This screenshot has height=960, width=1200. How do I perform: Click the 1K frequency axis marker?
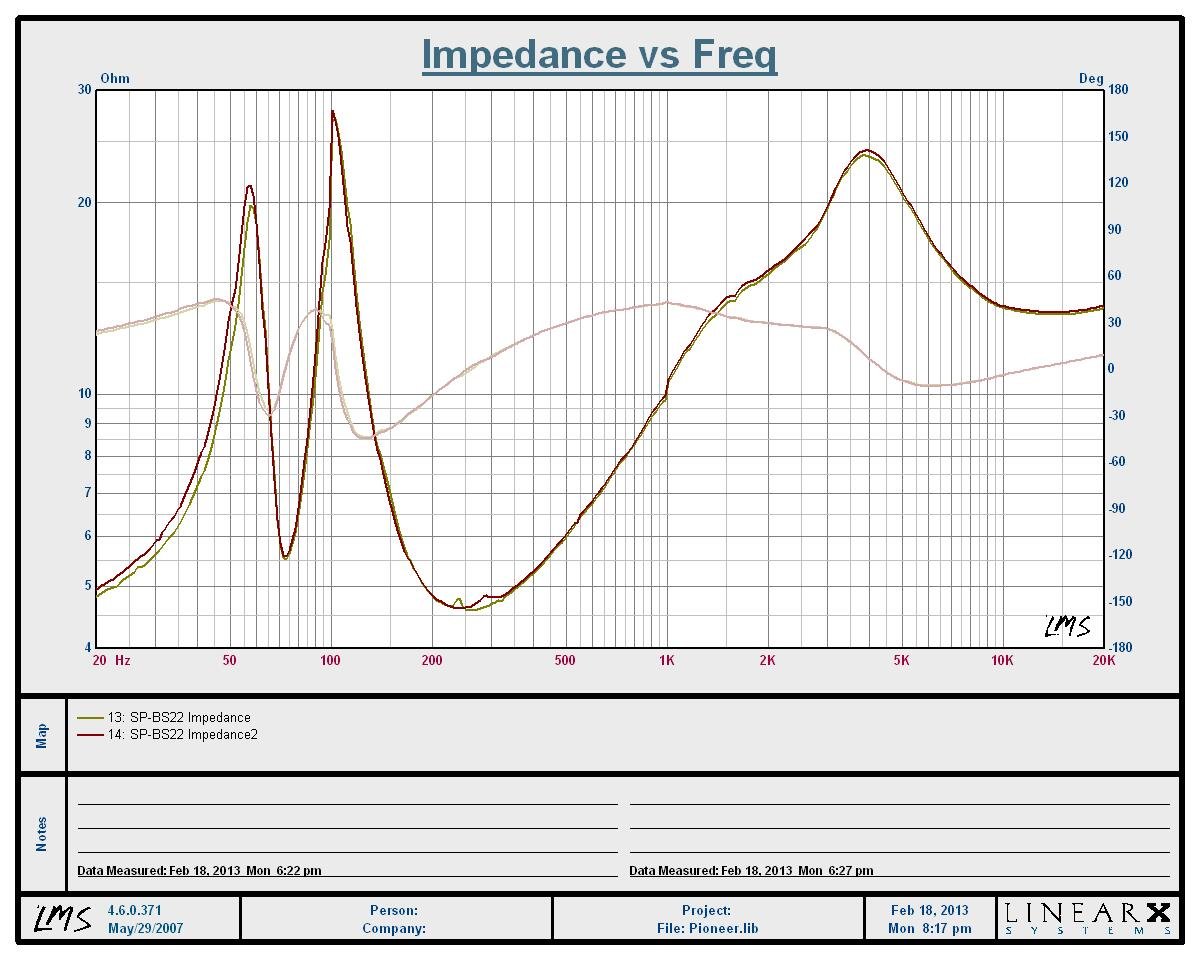click(667, 660)
